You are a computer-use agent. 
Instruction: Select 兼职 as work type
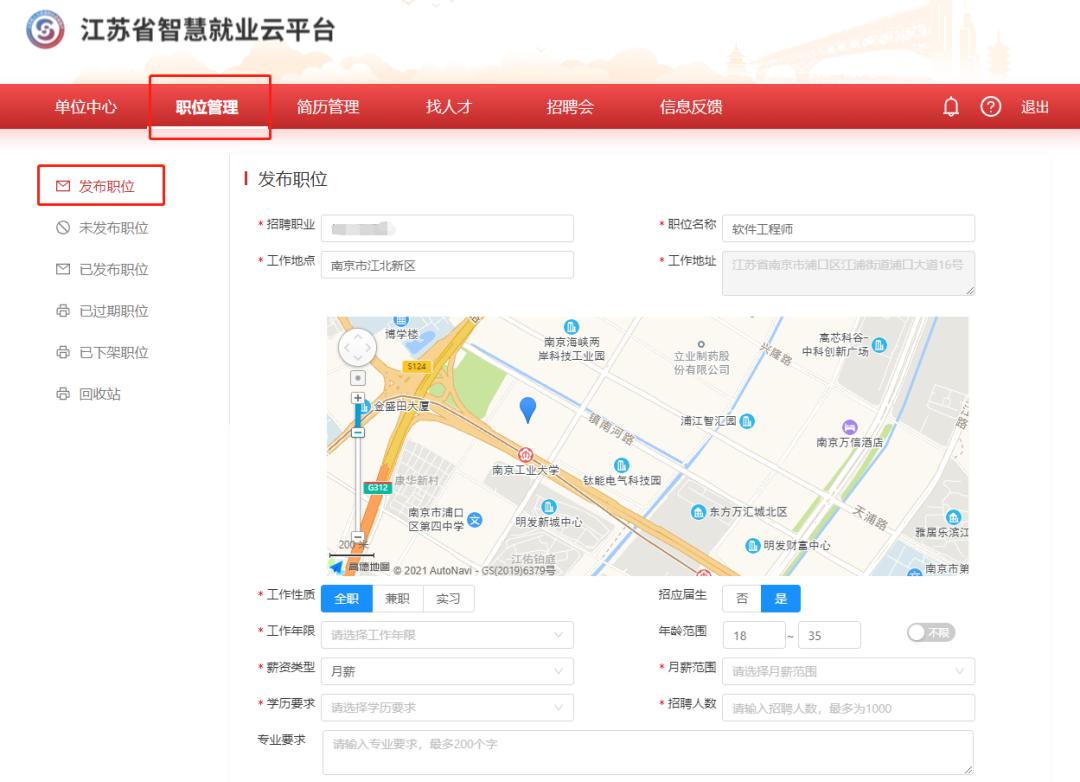(398, 598)
